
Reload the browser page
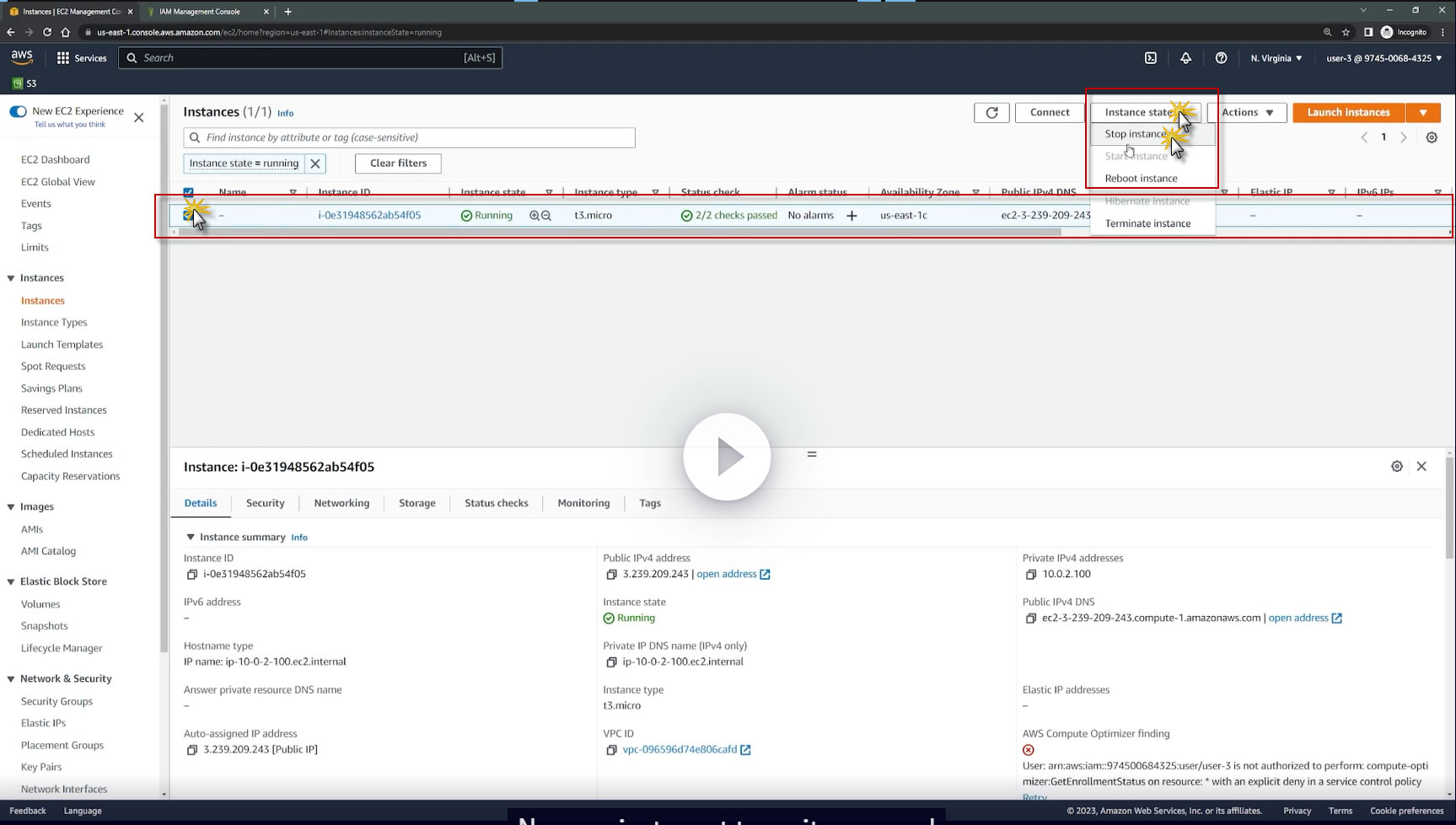47,32
